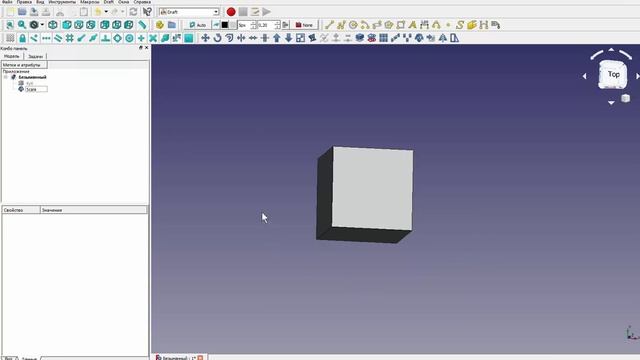Click the create group folder icon
This screenshot has height=360, width=640.
point(172,25)
